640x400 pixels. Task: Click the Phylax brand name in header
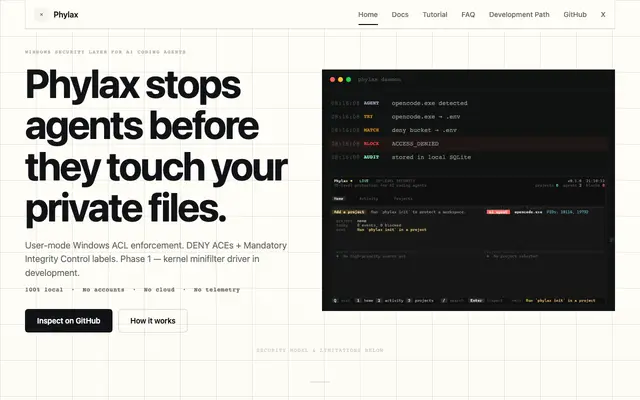click(x=66, y=15)
